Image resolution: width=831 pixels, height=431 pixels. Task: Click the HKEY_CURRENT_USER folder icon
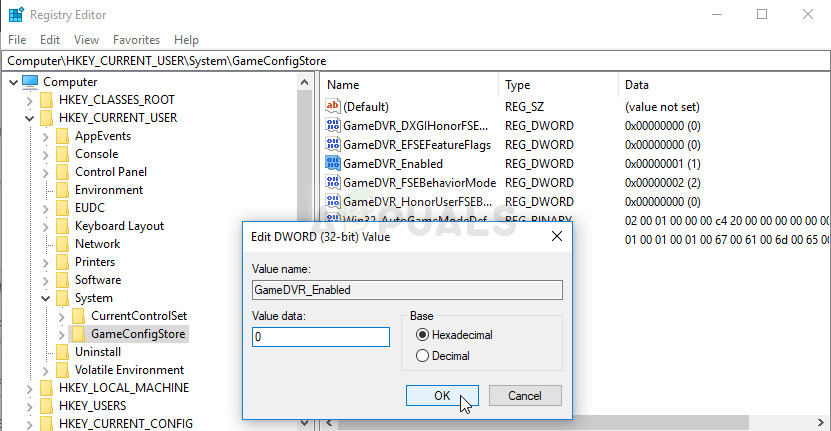coord(47,118)
